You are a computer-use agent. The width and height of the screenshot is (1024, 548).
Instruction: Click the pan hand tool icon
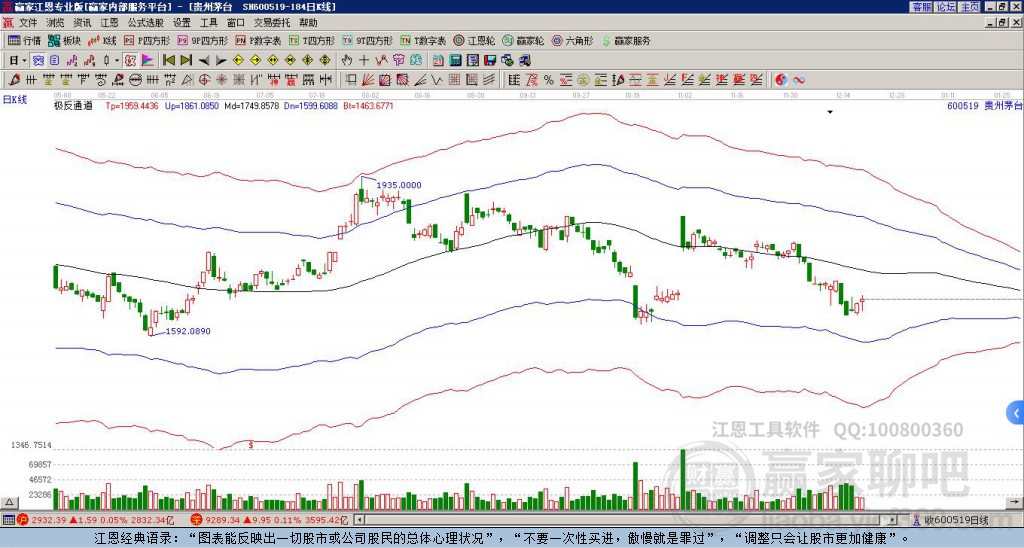[x=347, y=60]
